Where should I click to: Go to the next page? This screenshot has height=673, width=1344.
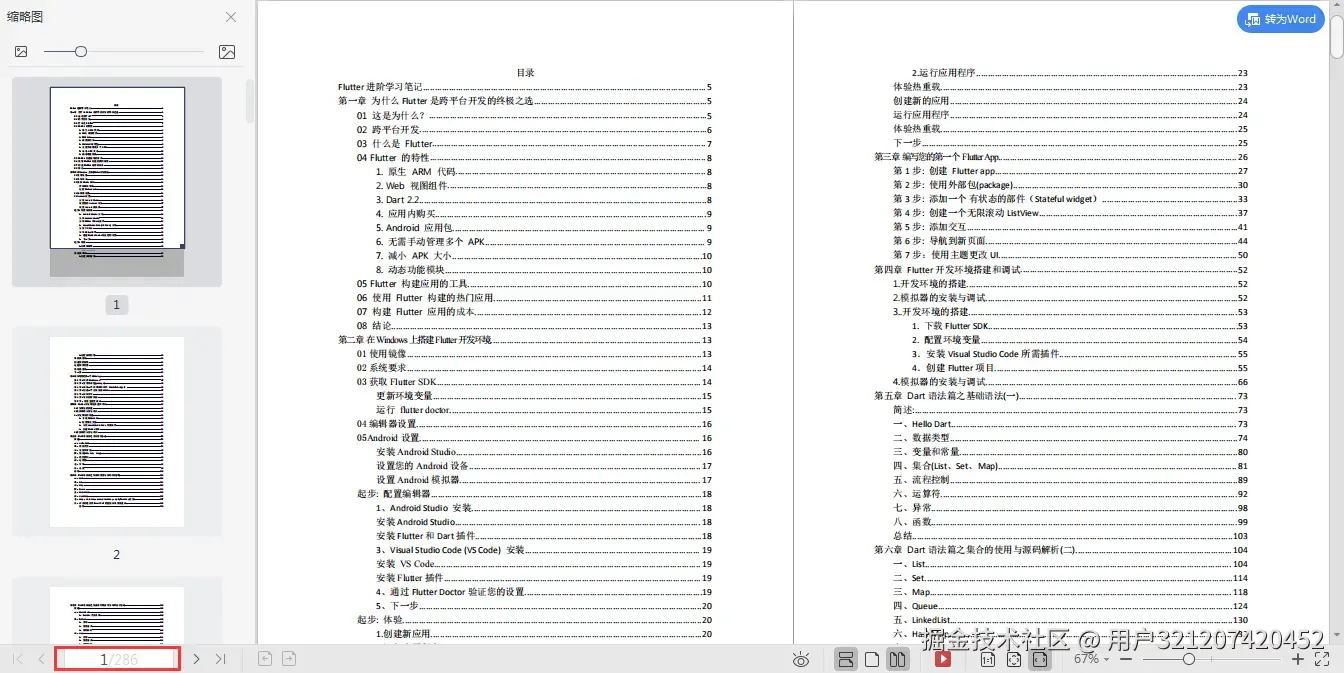pos(196,659)
